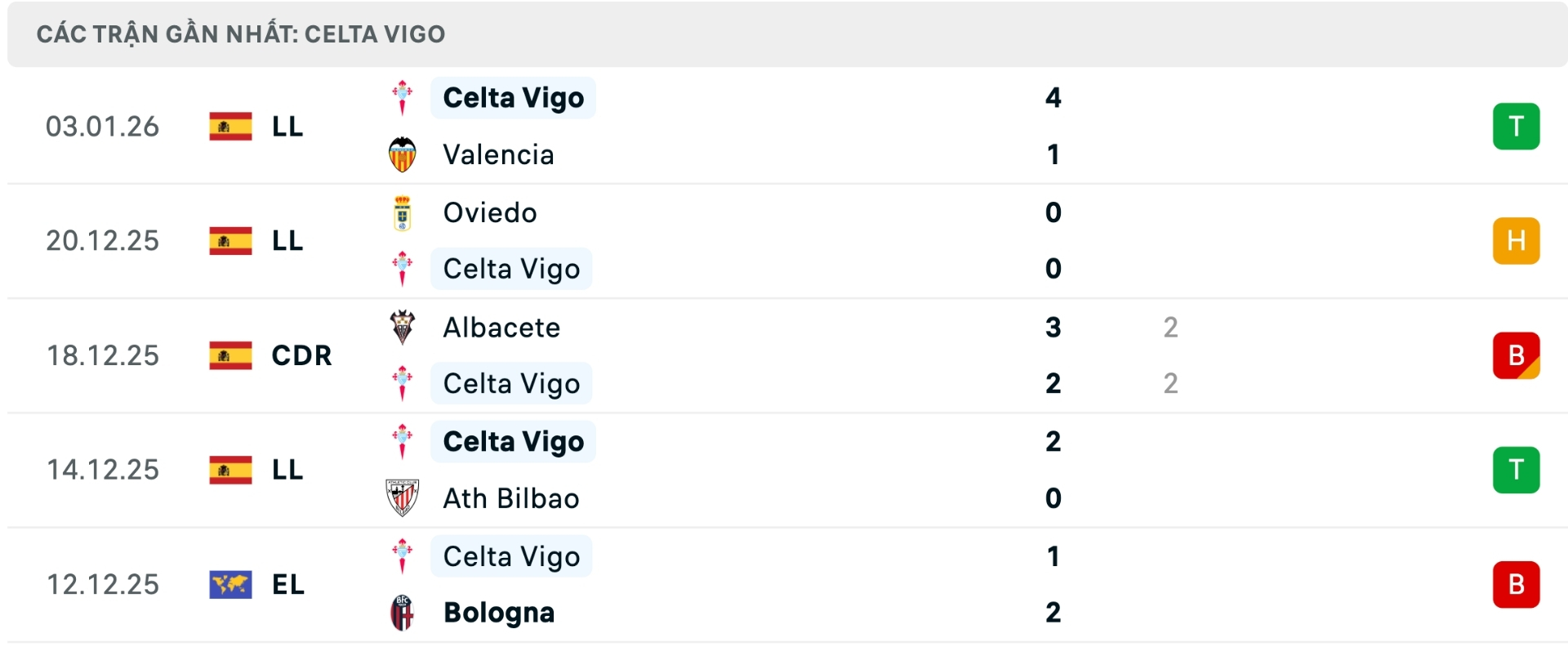Open the Bologna team name link
This screenshot has height=647, width=1568.
497,613
